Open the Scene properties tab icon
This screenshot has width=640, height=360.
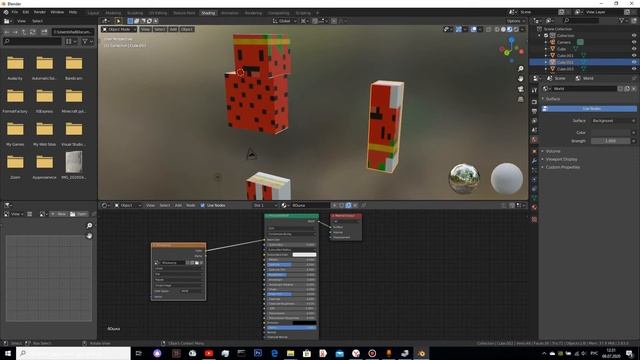(534, 130)
